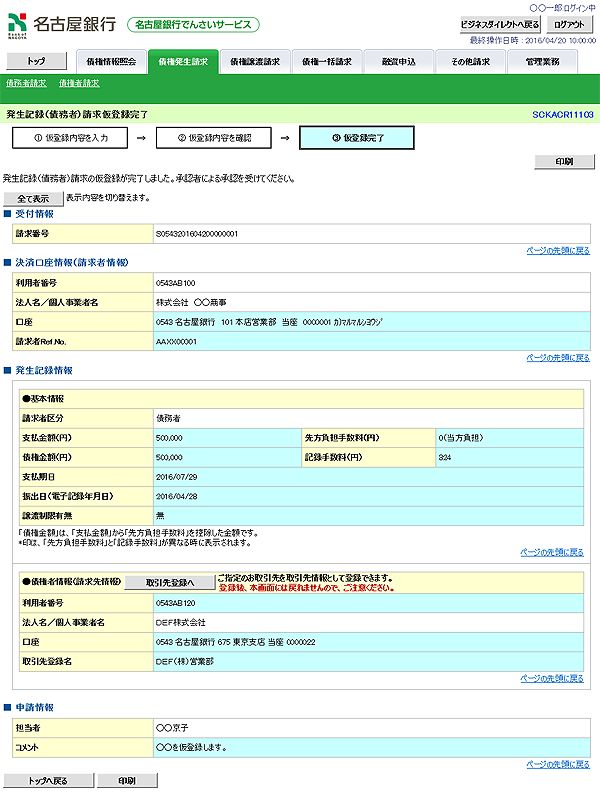
Task: Click ページの先頭に戻る below 基本情報 notes
Action: [x=552, y=552]
